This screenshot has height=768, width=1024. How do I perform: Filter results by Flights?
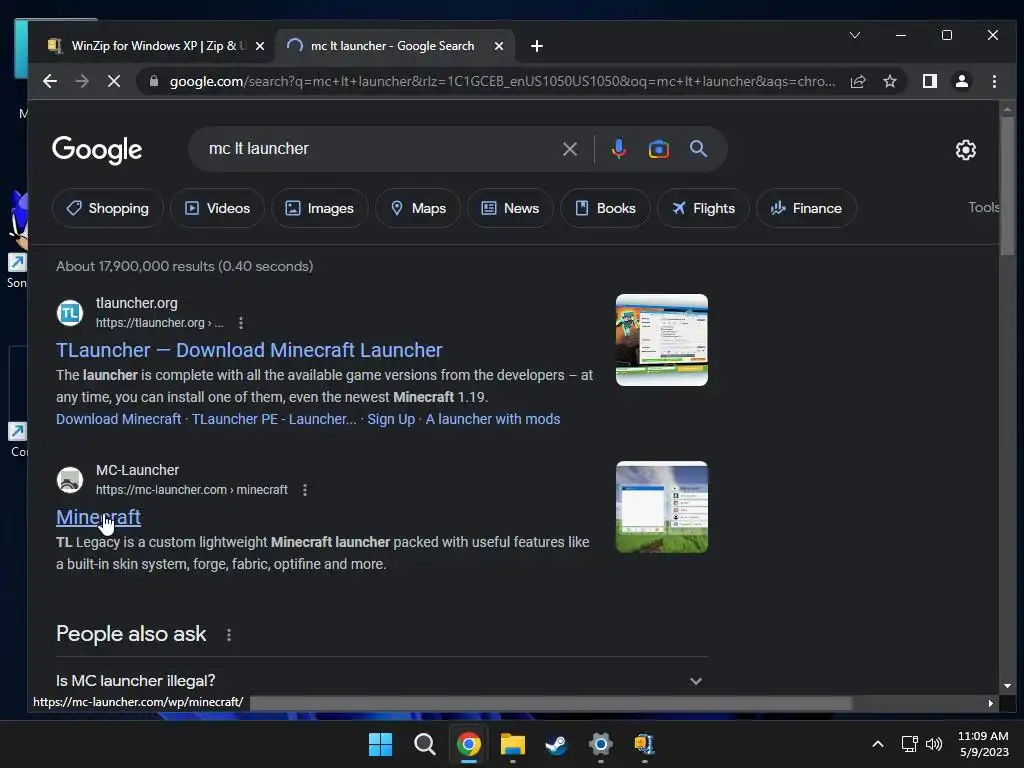[x=703, y=208]
